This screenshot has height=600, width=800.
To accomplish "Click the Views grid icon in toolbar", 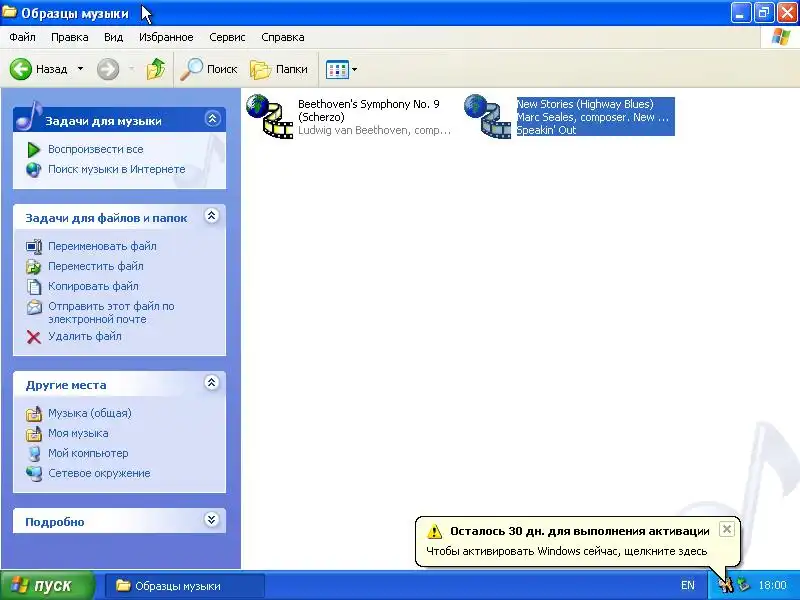I will point(337,69).
